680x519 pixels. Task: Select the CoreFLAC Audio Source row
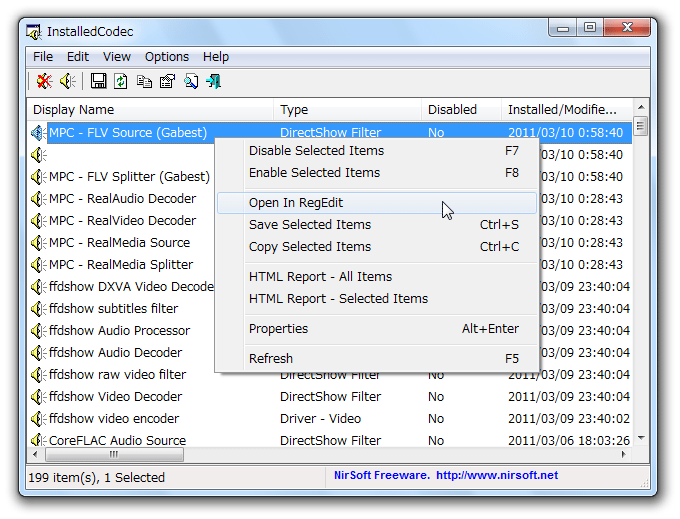pyautogui.click(x=330, y=441)
